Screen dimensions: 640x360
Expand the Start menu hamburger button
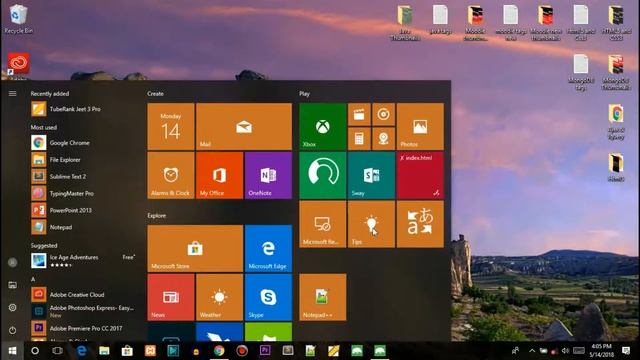(x=12, y=93)
